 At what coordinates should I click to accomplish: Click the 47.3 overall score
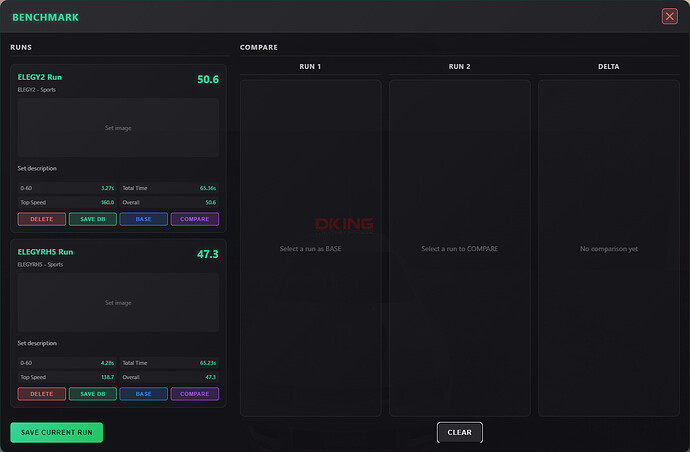pos(208,254)
